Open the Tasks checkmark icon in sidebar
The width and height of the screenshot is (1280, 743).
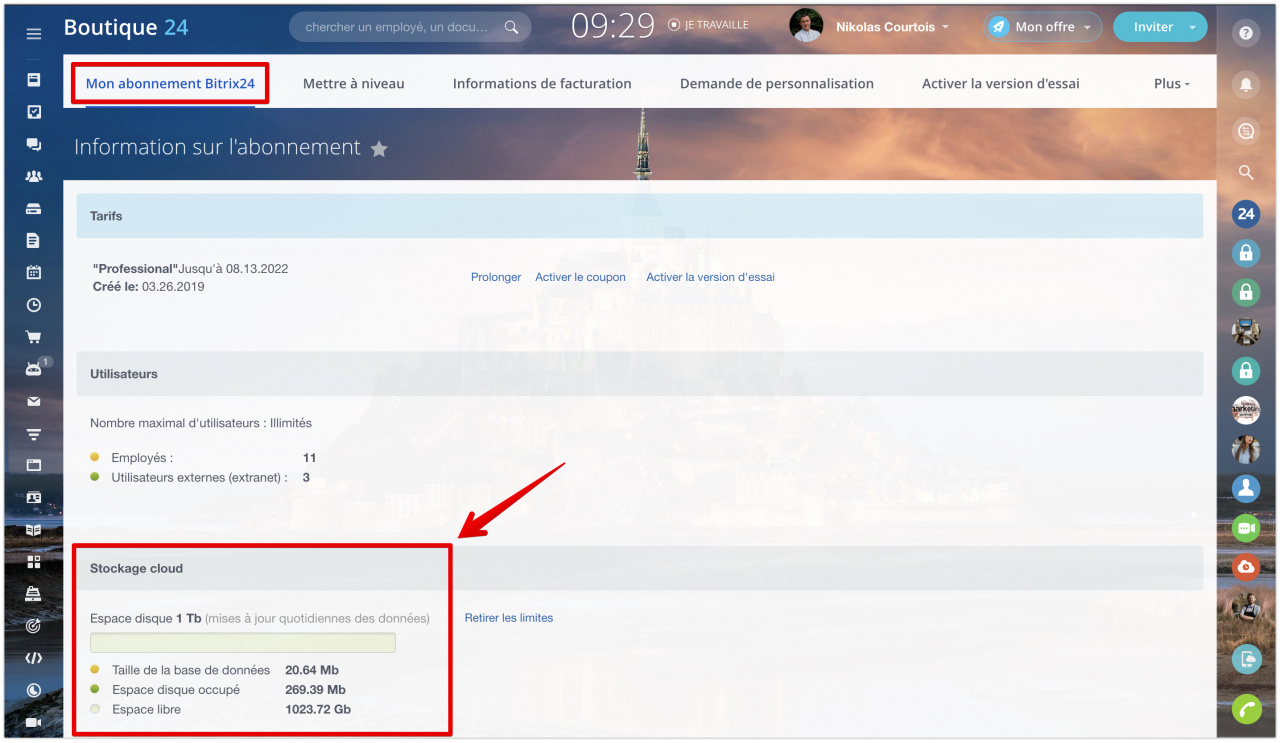click(x=33, y=112)
